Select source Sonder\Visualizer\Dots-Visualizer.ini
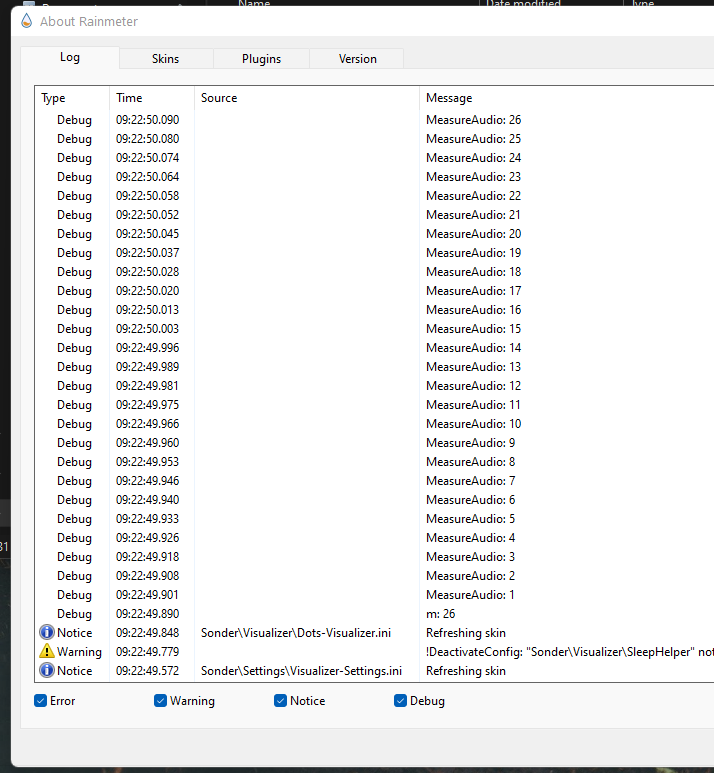This screenshot has width=714, height=773. coord(296,632)
